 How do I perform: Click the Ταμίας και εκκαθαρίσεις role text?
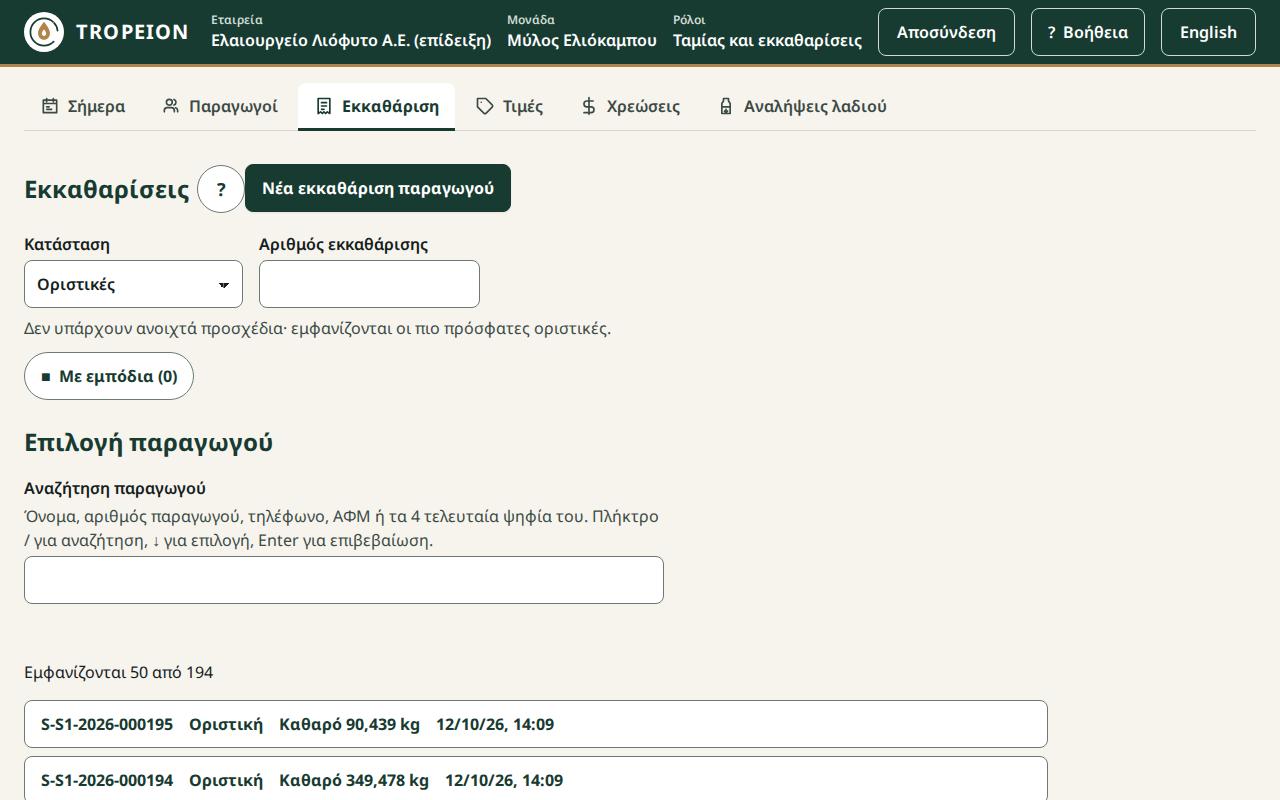767,40
